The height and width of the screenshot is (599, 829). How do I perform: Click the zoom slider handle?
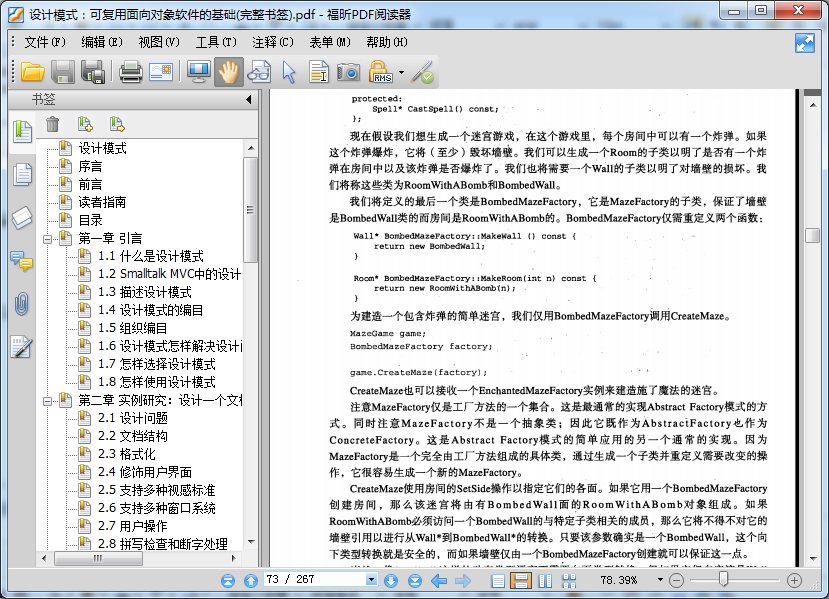723,579
